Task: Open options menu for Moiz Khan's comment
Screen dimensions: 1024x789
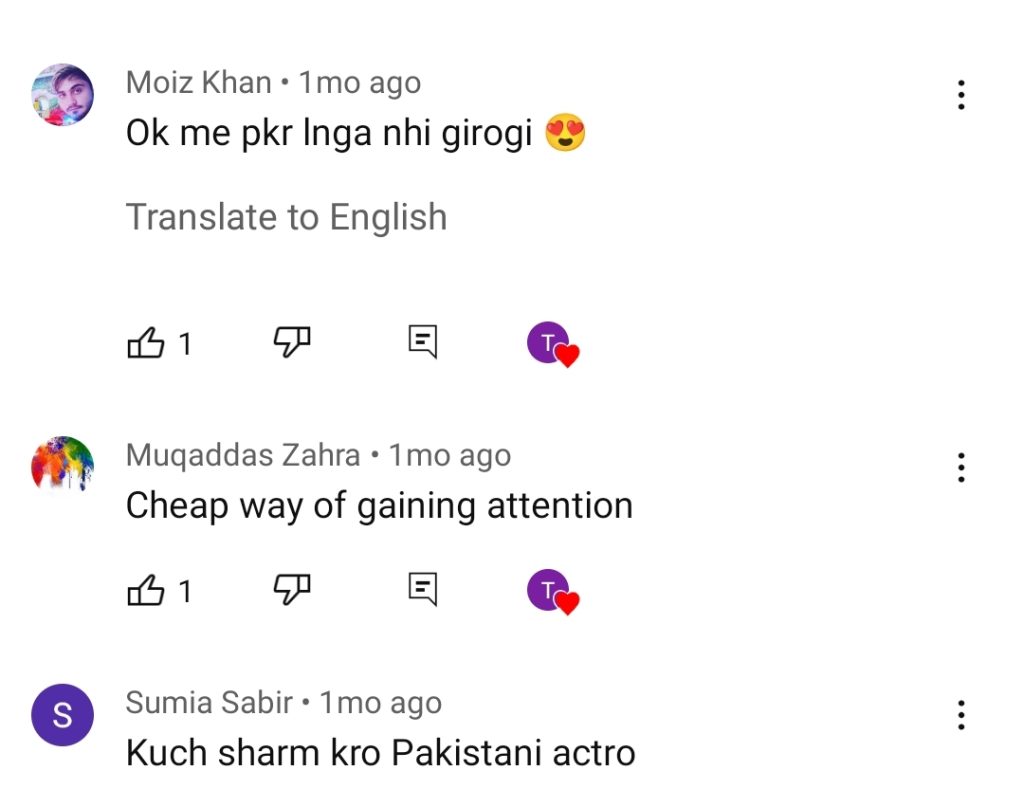Action: tap(961, 95)
